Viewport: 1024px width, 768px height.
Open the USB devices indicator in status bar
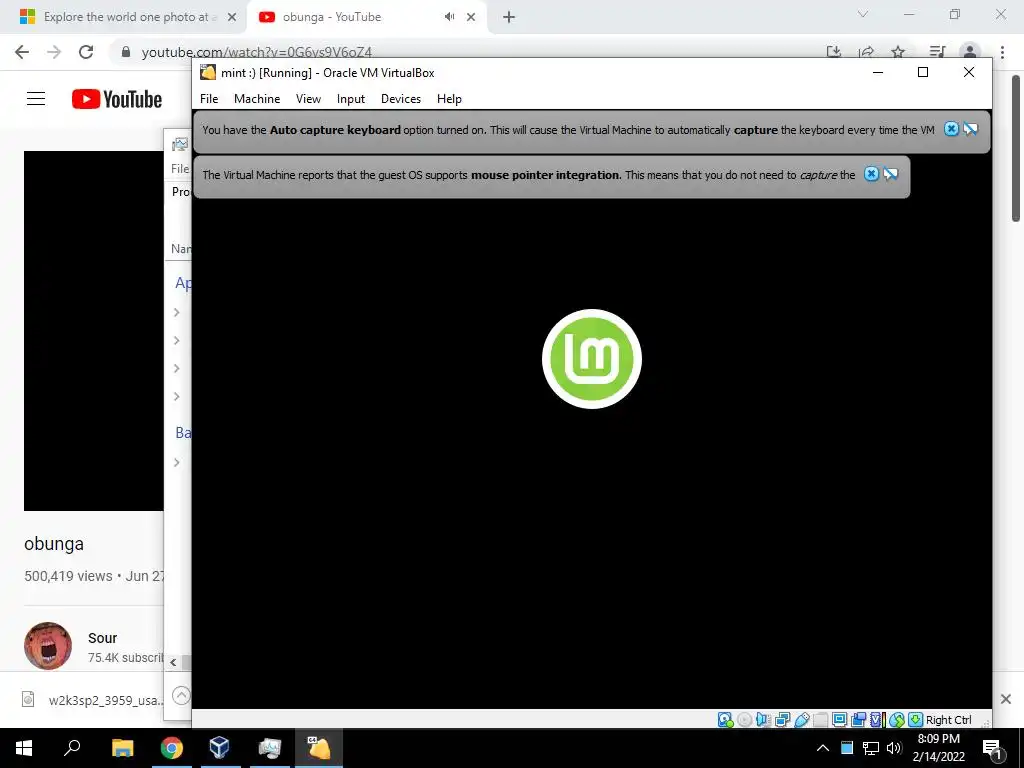click(x=802, y=720)
